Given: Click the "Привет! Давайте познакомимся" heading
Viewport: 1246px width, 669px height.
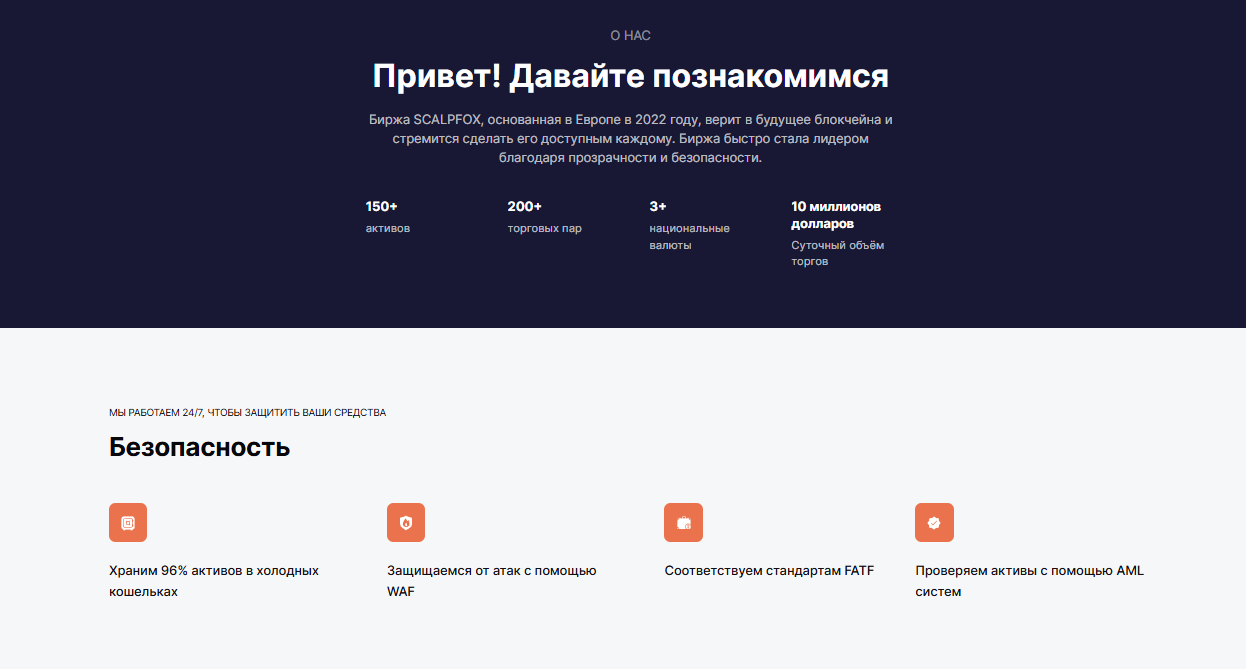Looking at the screenshot, I should tap(631, 76).
